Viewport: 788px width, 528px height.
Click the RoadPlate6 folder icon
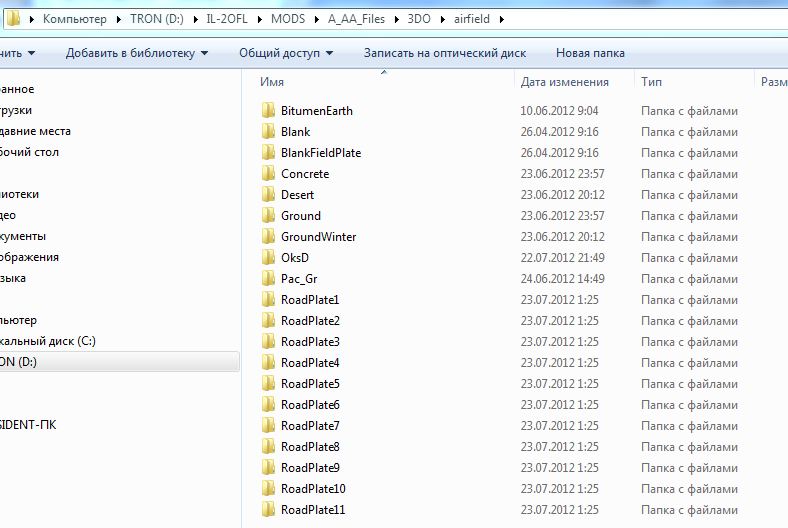tap(268, 404)
